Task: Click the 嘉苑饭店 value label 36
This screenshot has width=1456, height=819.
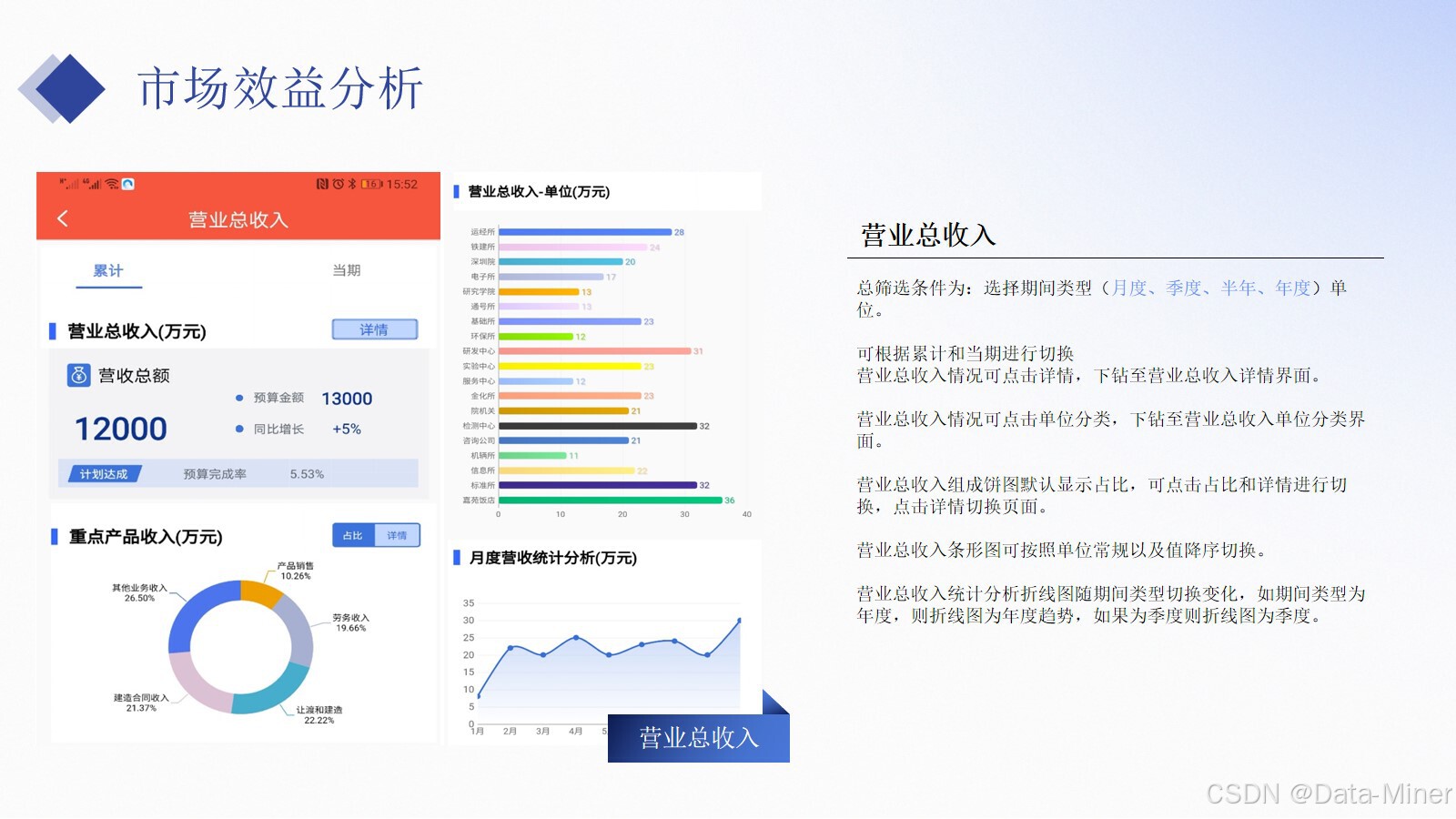Action: pyautogui.click(x=730, y=500)
